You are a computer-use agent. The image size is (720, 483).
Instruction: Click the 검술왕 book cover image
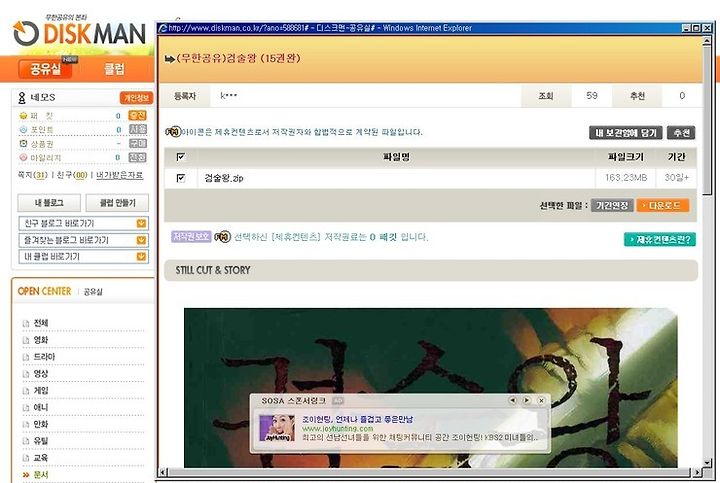[430, 388]
